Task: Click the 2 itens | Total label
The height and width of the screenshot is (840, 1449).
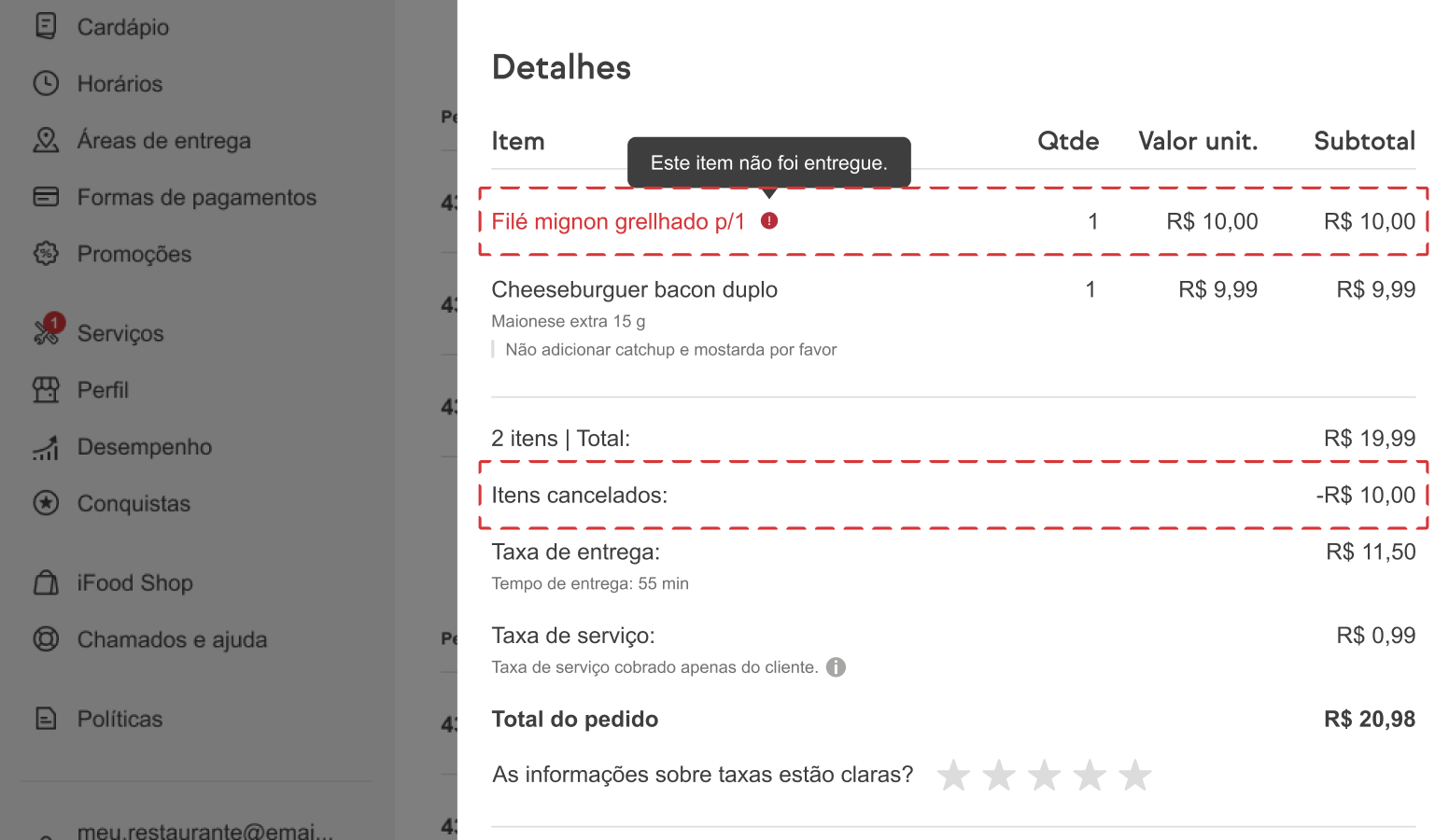Action: tap(561, 438)
